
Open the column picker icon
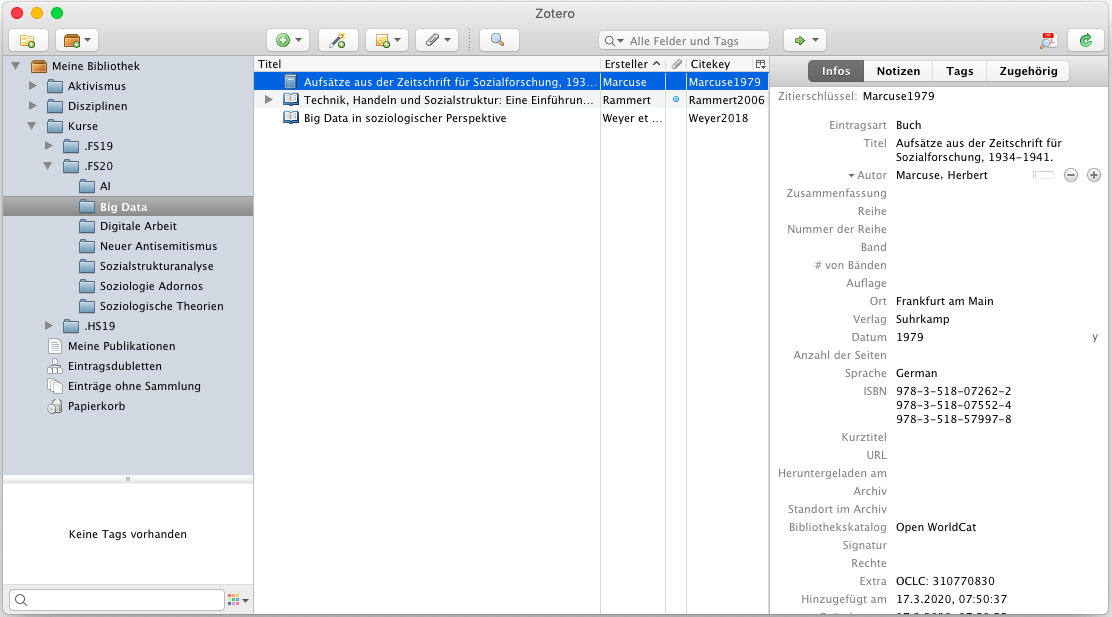760,64
